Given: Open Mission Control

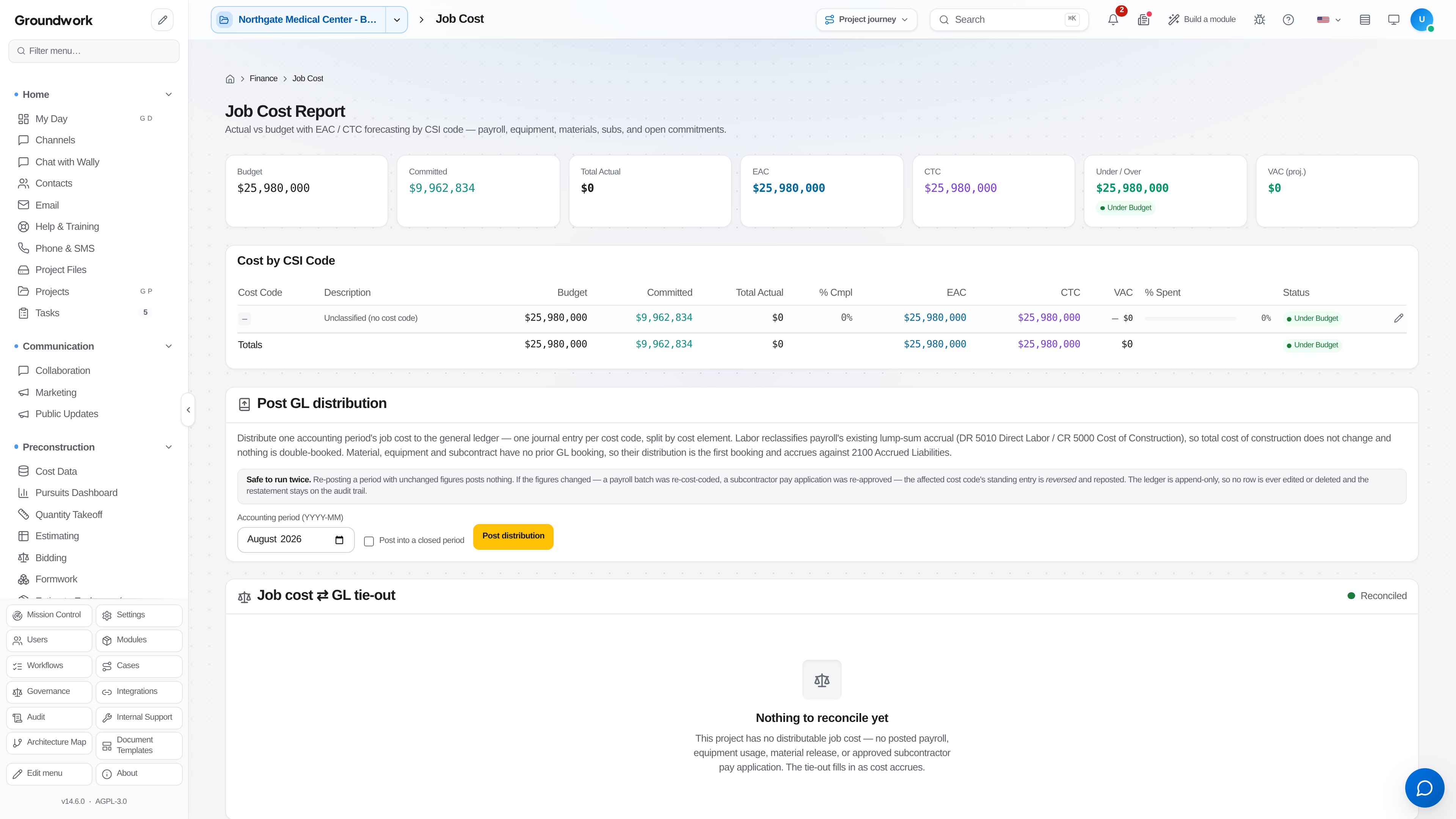Looking at the screenshot, I should point(49,615).
